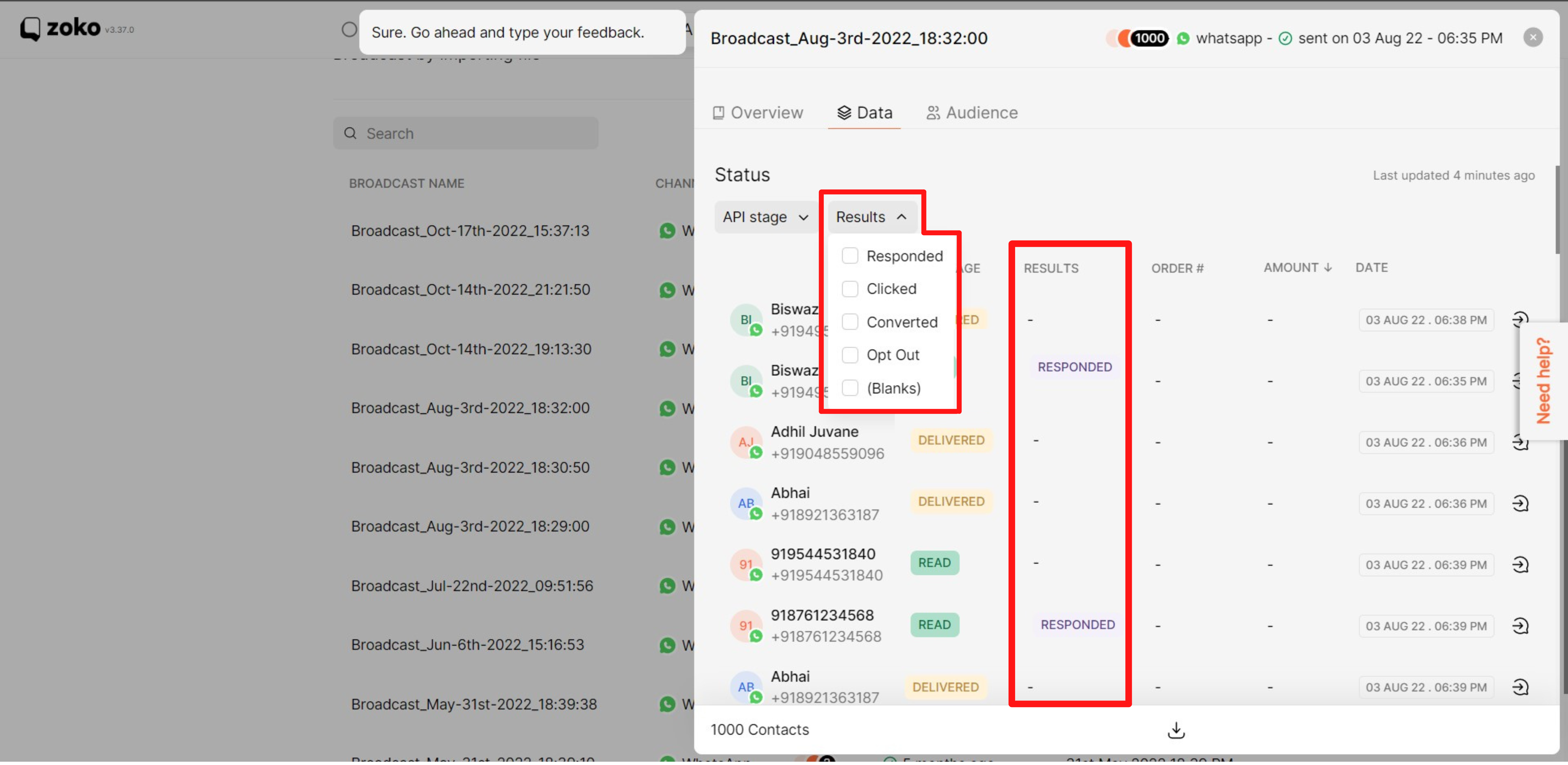Open Broadcast_Oct-17th-2022_15:37:13
Viewport: 1568px width, 765px height.
pos(470,231)
